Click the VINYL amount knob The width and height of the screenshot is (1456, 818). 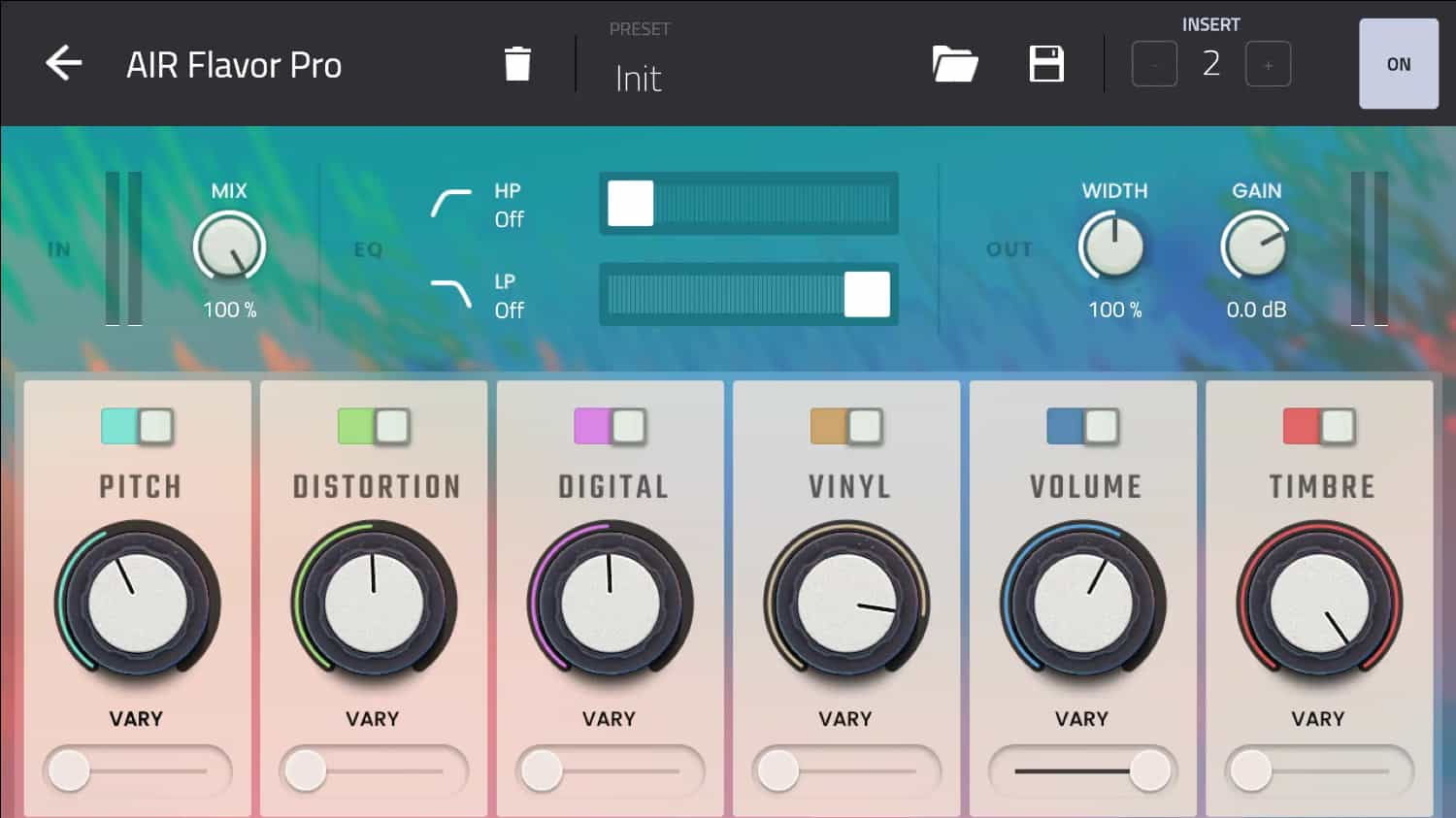click(x=846, y=603)
